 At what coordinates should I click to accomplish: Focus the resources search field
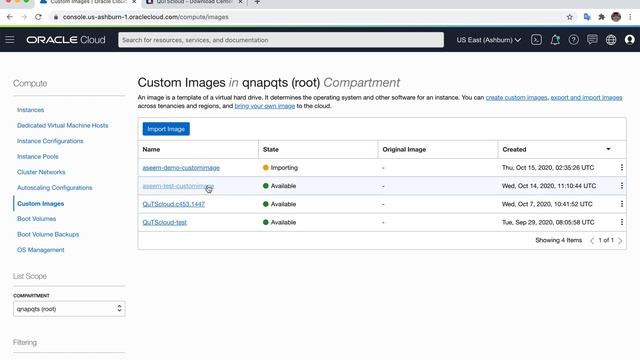[281, 40]
